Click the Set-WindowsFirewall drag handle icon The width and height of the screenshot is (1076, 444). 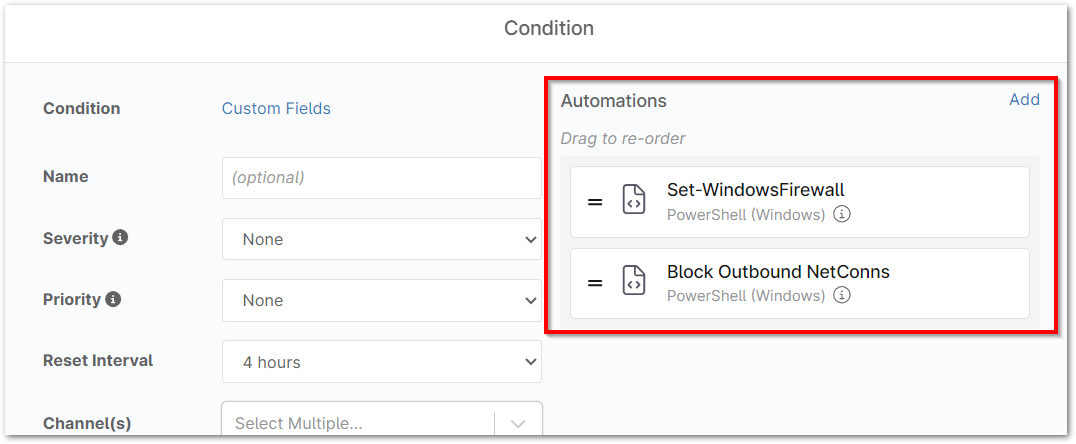click(x=595, y=202)
